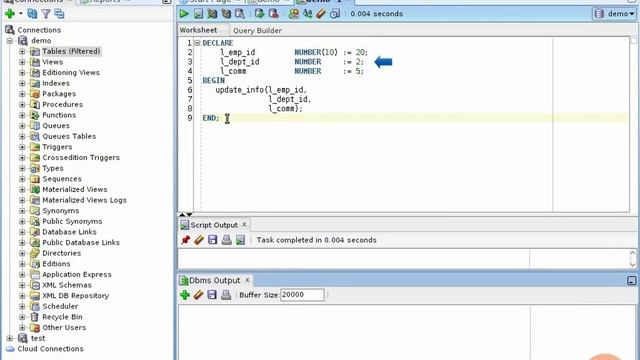This screenshot has height=360, width=640.
Task: Expand the Functions node
Action: tap(22, 115)
